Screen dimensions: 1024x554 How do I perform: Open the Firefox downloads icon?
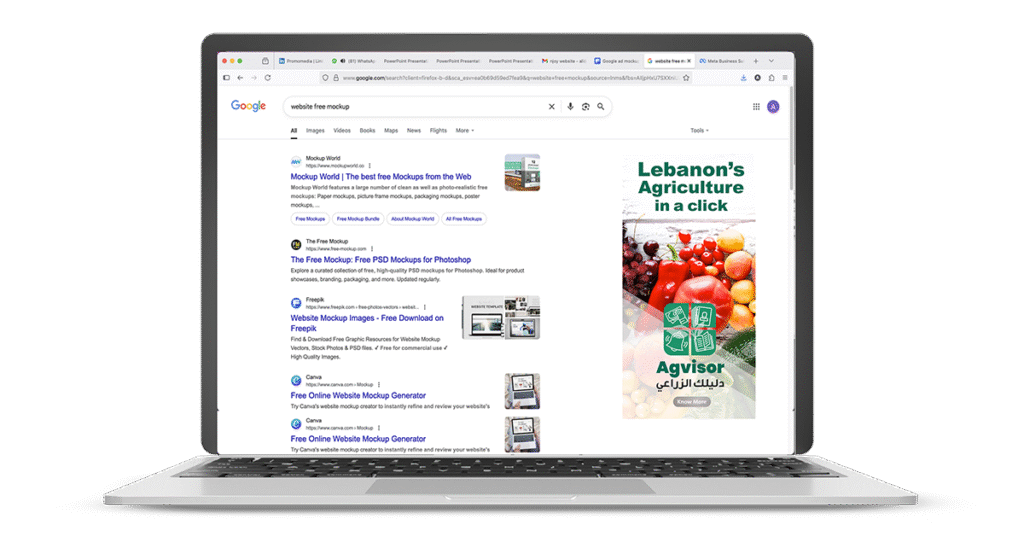tap(744, 78)
